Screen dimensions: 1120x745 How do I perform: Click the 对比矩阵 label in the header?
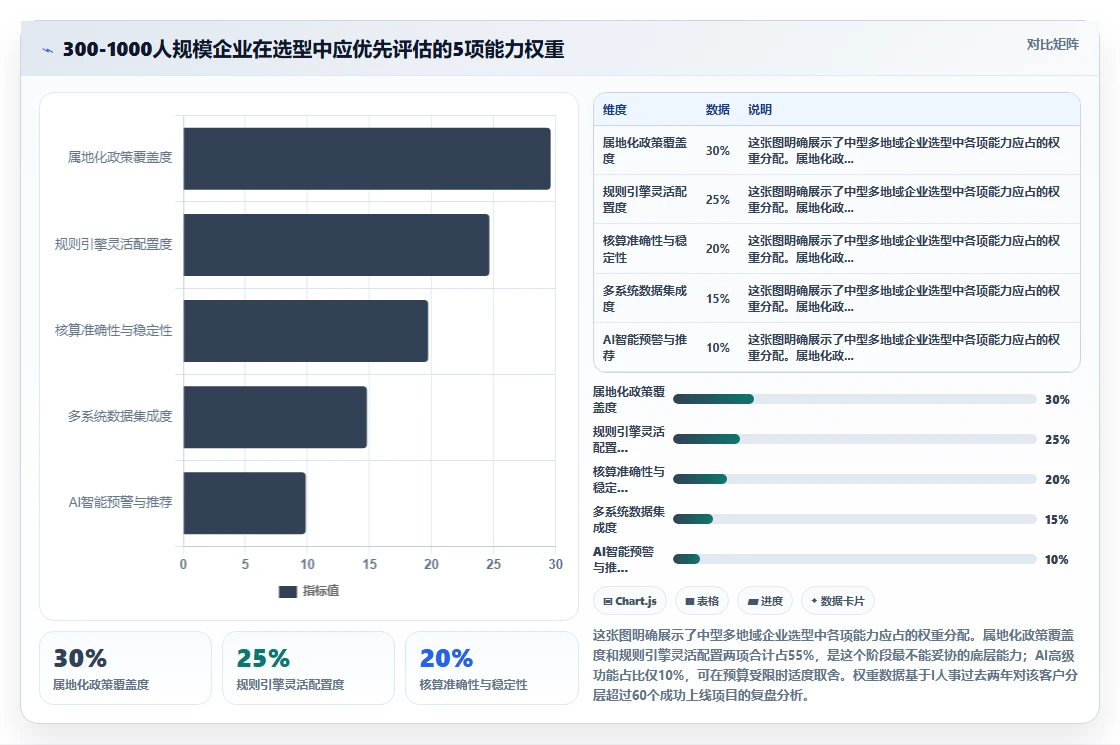1052,44
